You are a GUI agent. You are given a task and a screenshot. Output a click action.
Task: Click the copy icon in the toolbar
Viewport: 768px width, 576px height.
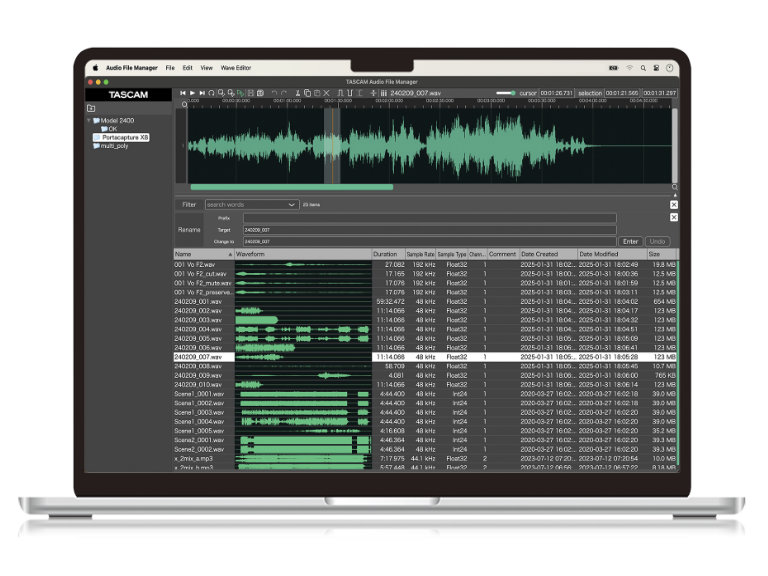[307, 93]
